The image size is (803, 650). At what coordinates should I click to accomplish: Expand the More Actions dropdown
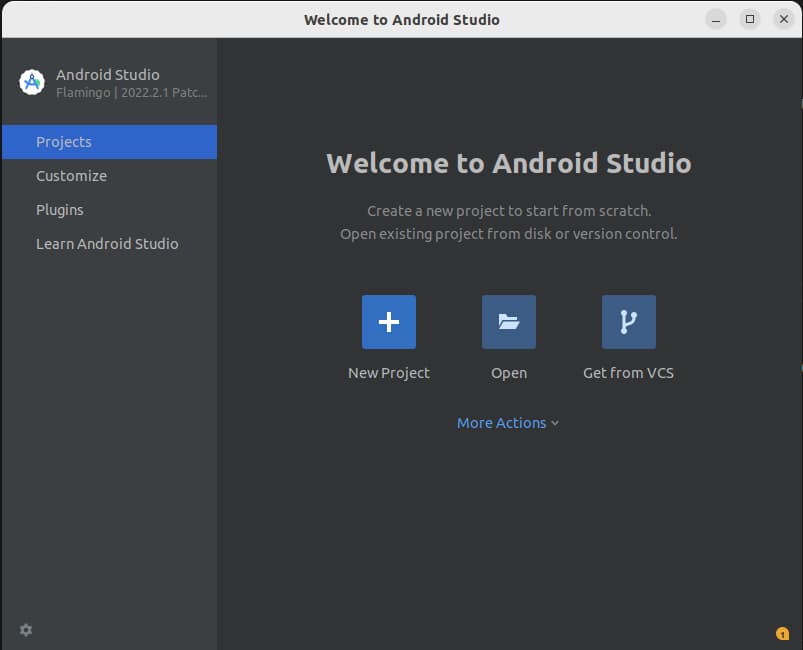508,423
